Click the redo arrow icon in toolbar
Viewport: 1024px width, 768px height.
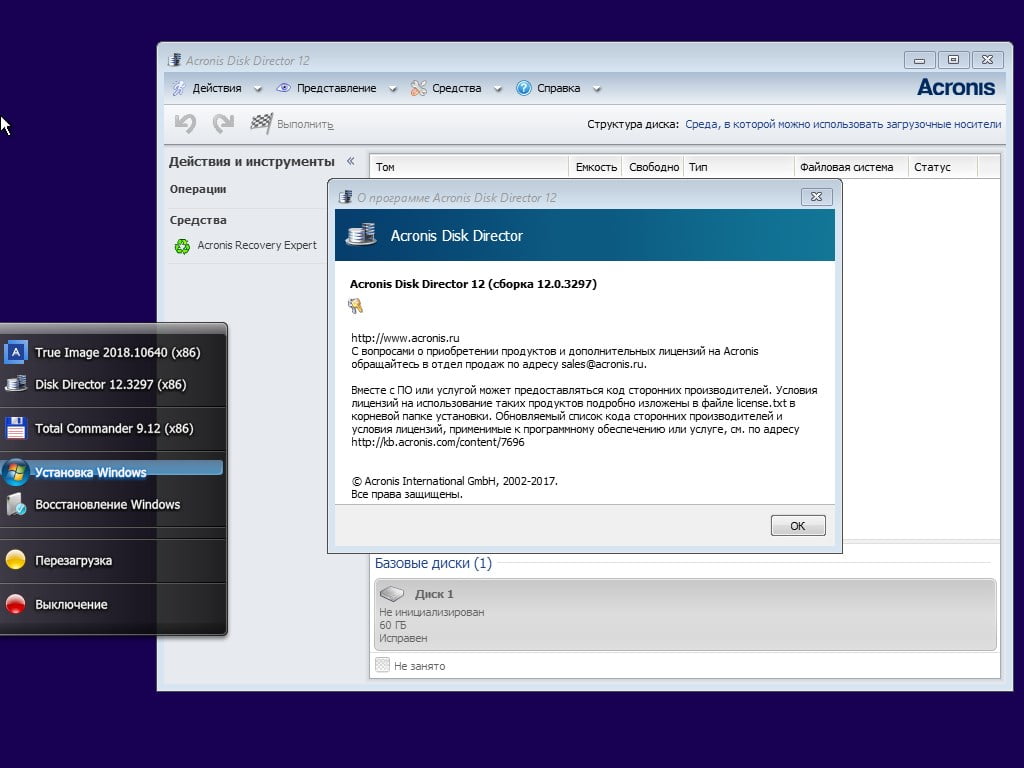click(x=223, y=123)
